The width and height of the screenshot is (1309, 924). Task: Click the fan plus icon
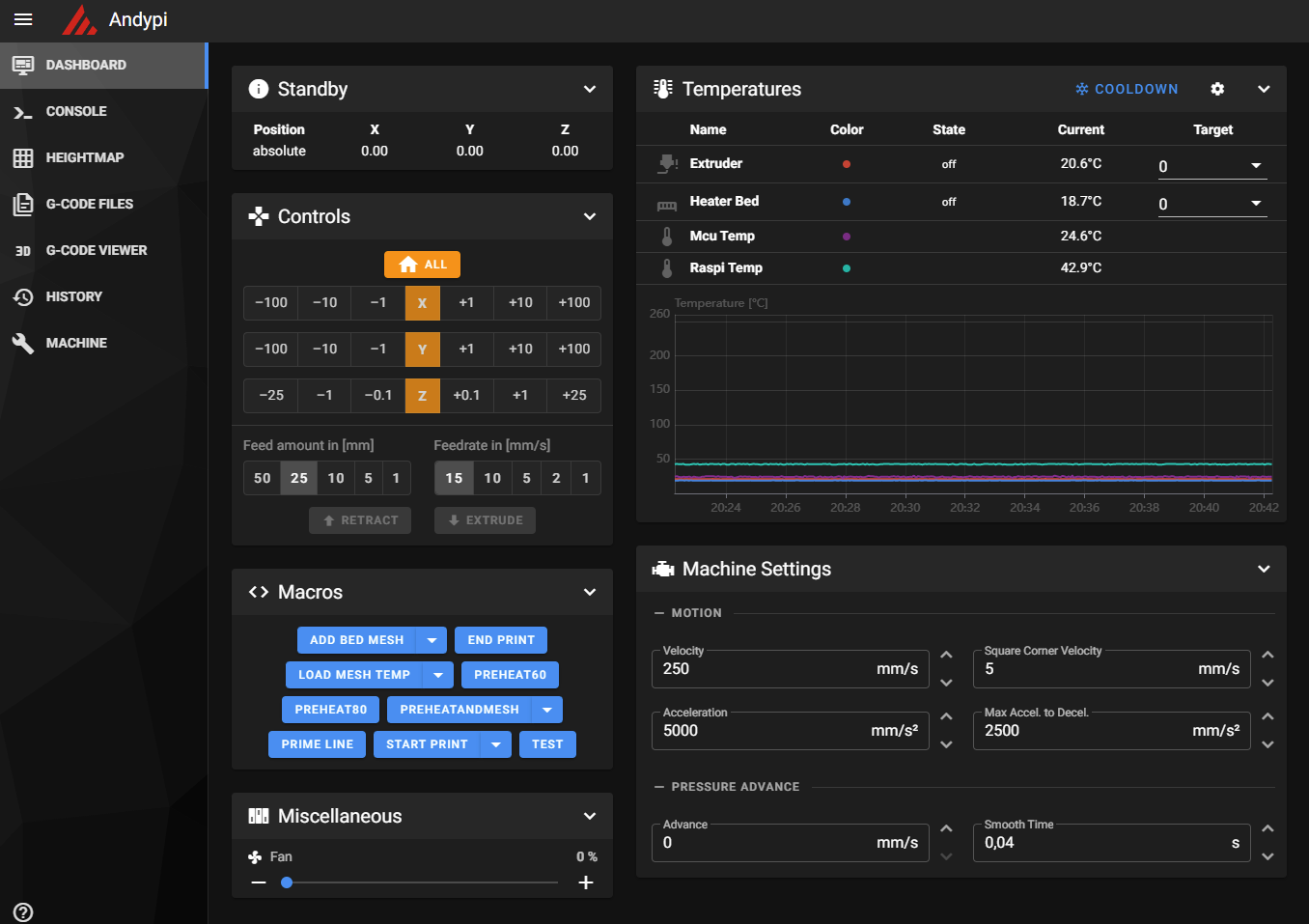pyautogui.click(x=585, y=882)
